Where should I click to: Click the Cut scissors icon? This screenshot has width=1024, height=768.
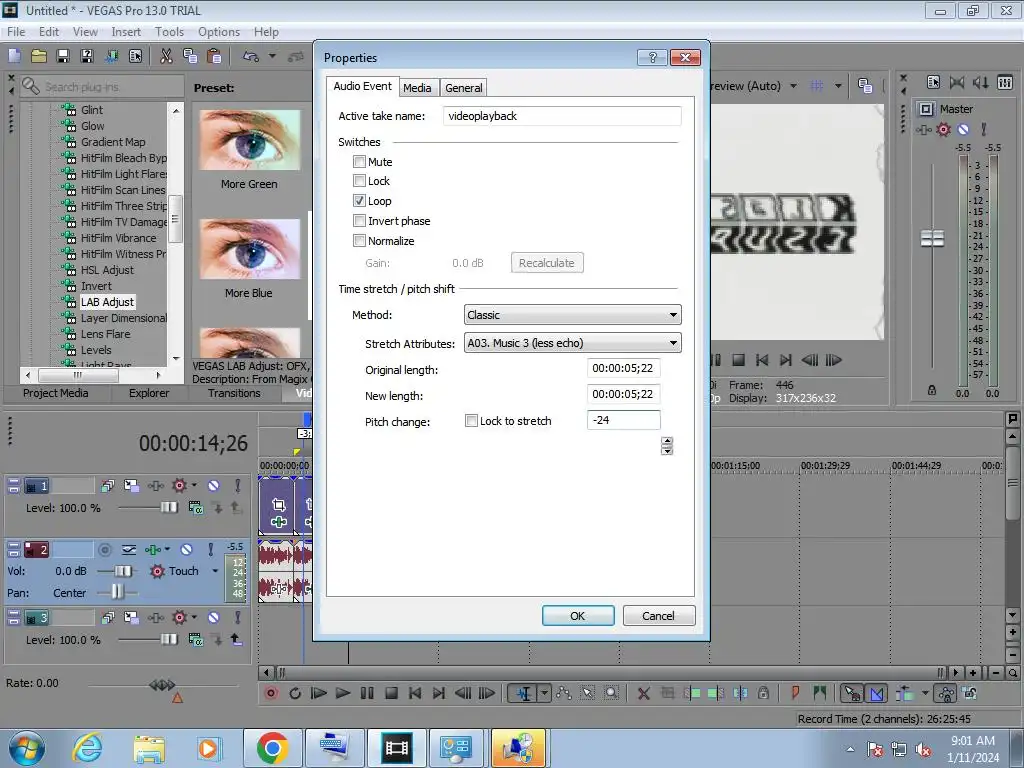point(166,56)
